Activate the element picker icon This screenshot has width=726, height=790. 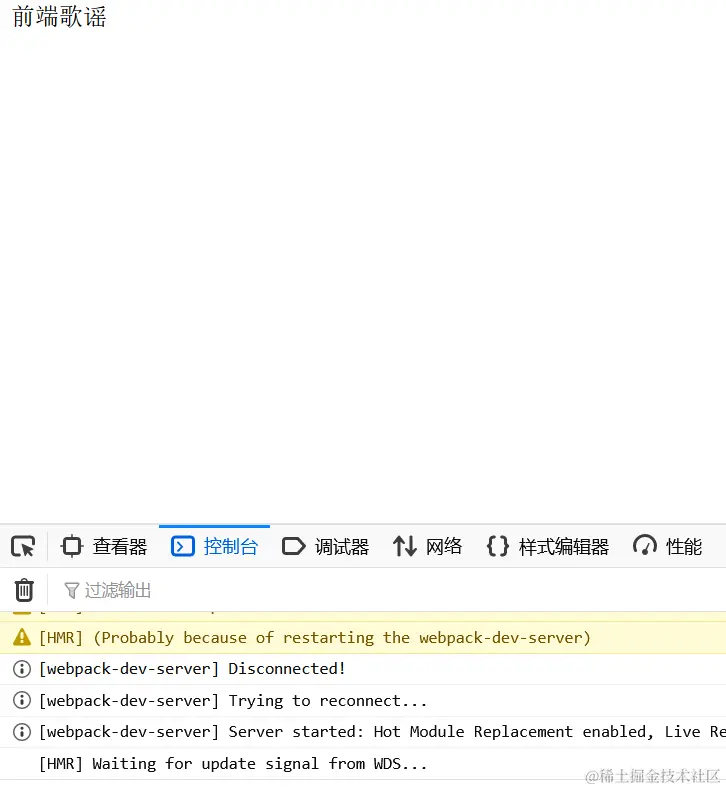tap(23, 546)
